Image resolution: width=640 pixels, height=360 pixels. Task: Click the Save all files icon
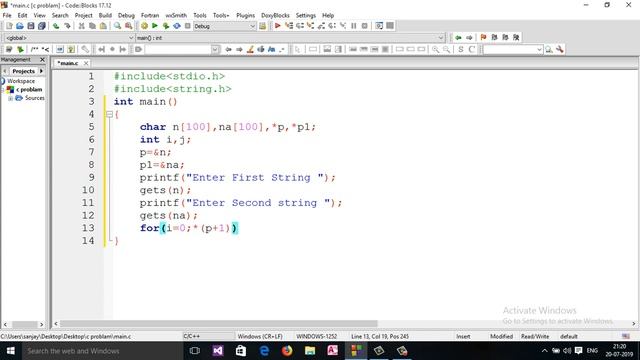coord(42,26)
